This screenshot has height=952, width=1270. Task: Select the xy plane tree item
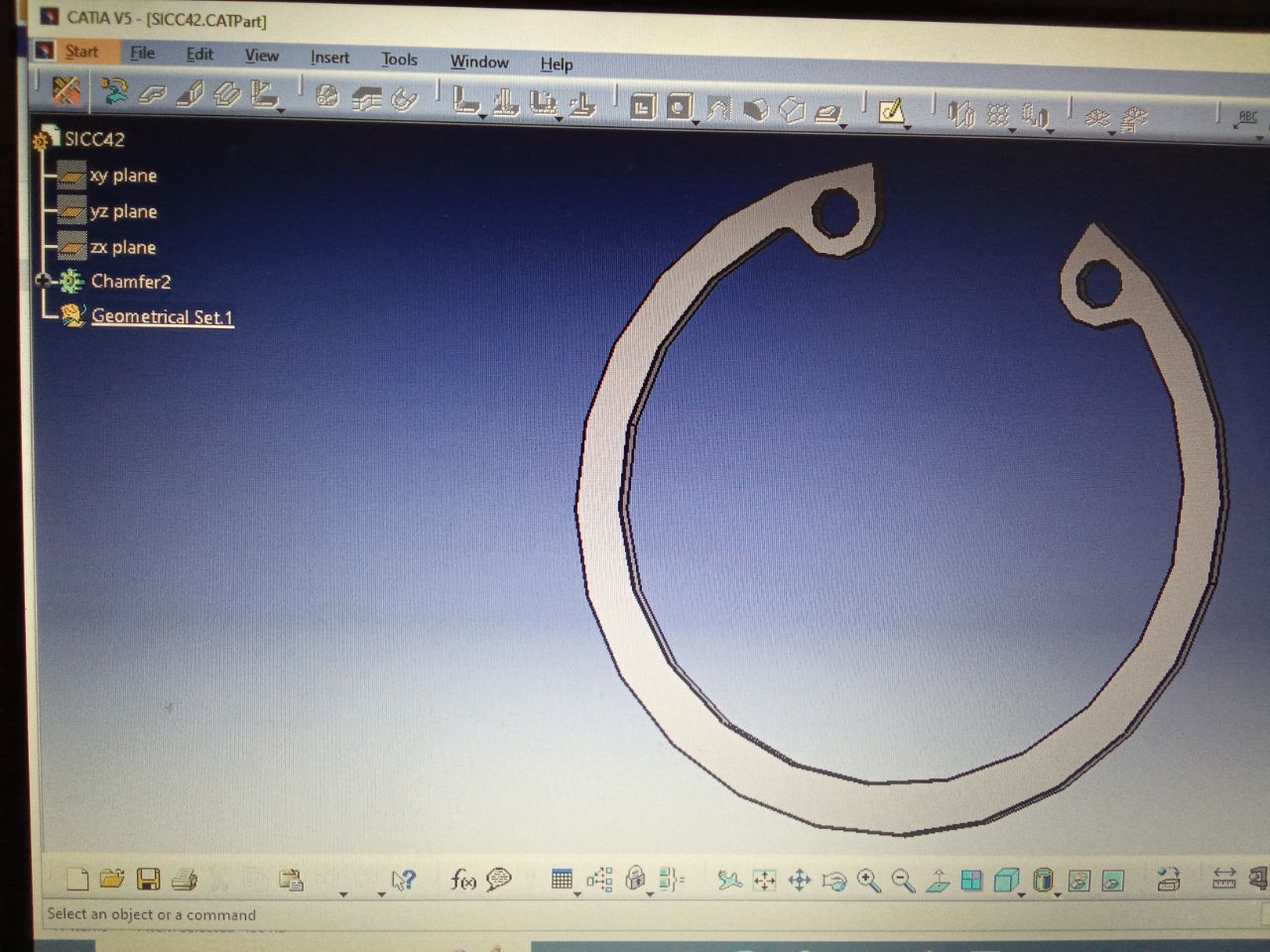click(123, 176)
